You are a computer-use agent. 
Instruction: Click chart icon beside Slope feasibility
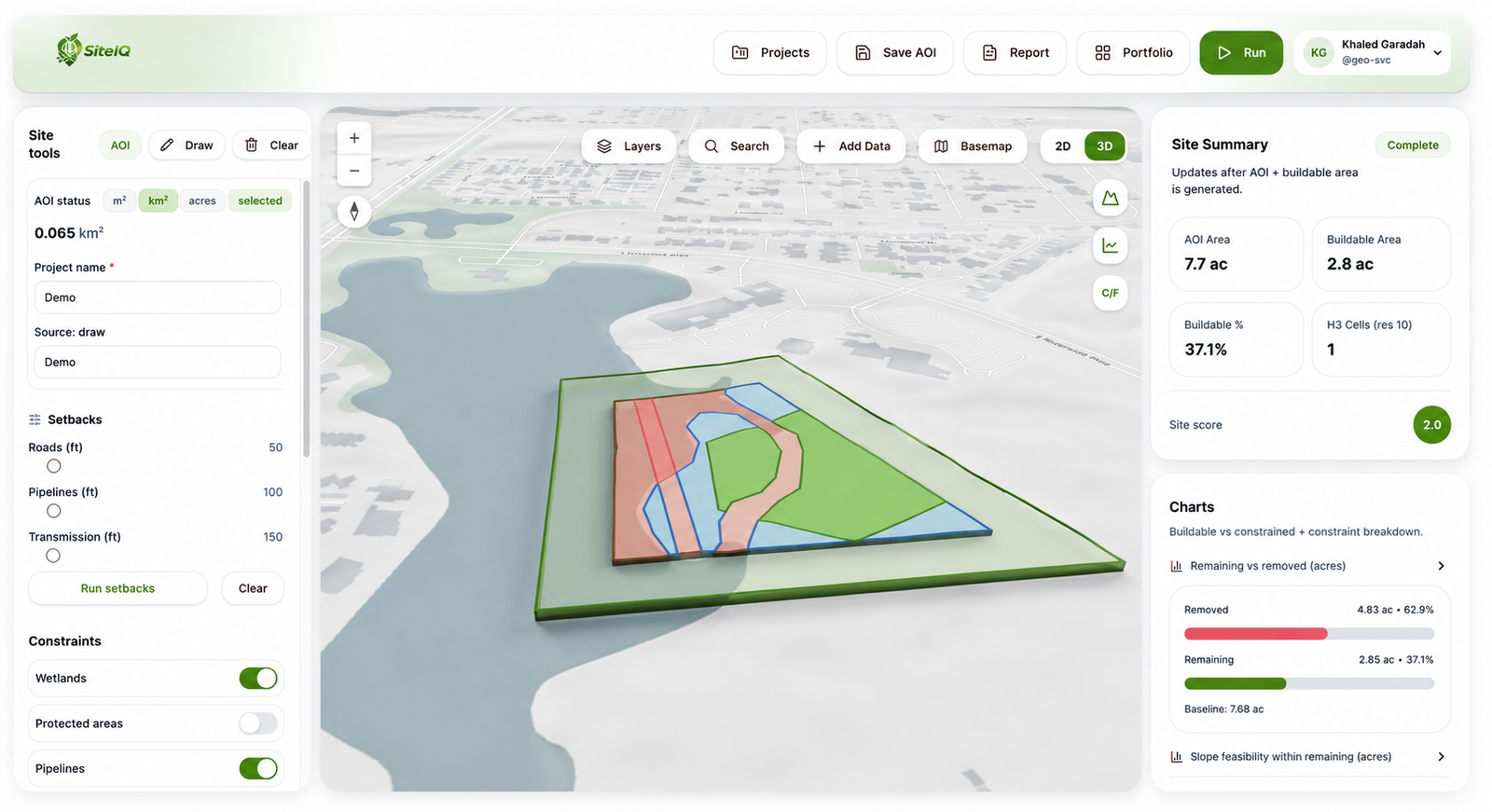[x=1177, y=757]
